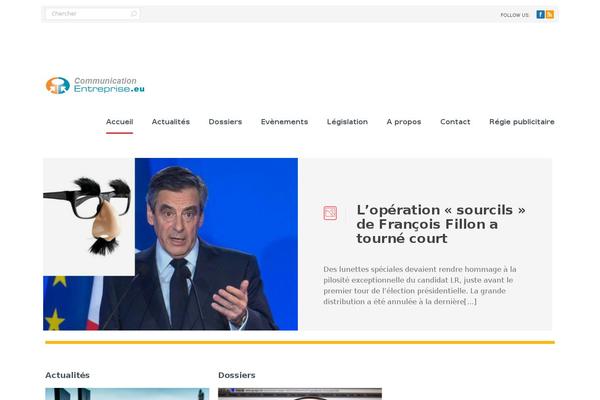Screen dimensions: 600x400
Task: Click the FOLLOW US label
Action: [515, 15]
